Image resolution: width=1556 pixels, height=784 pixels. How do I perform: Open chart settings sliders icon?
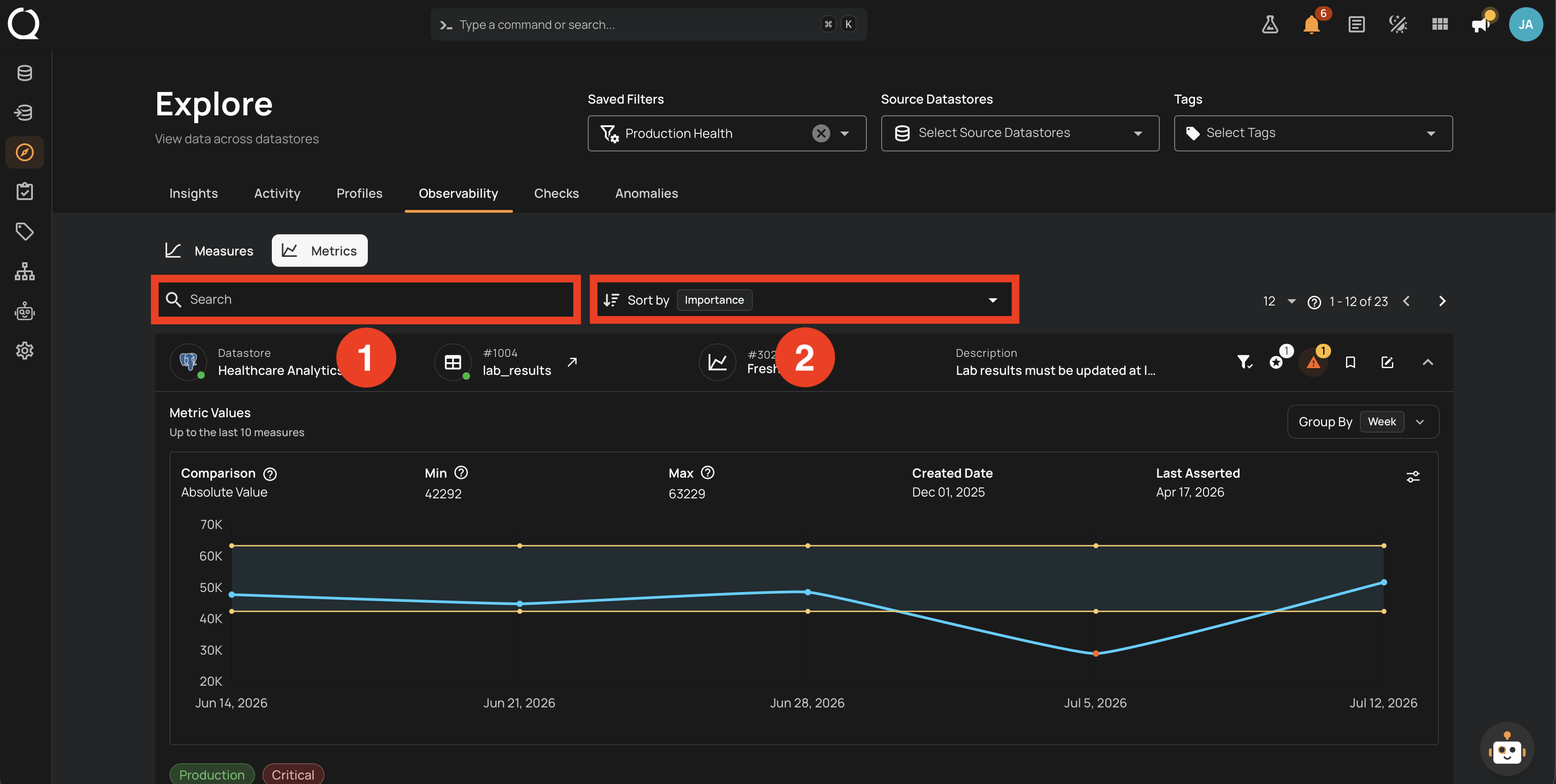[1413, 477]
